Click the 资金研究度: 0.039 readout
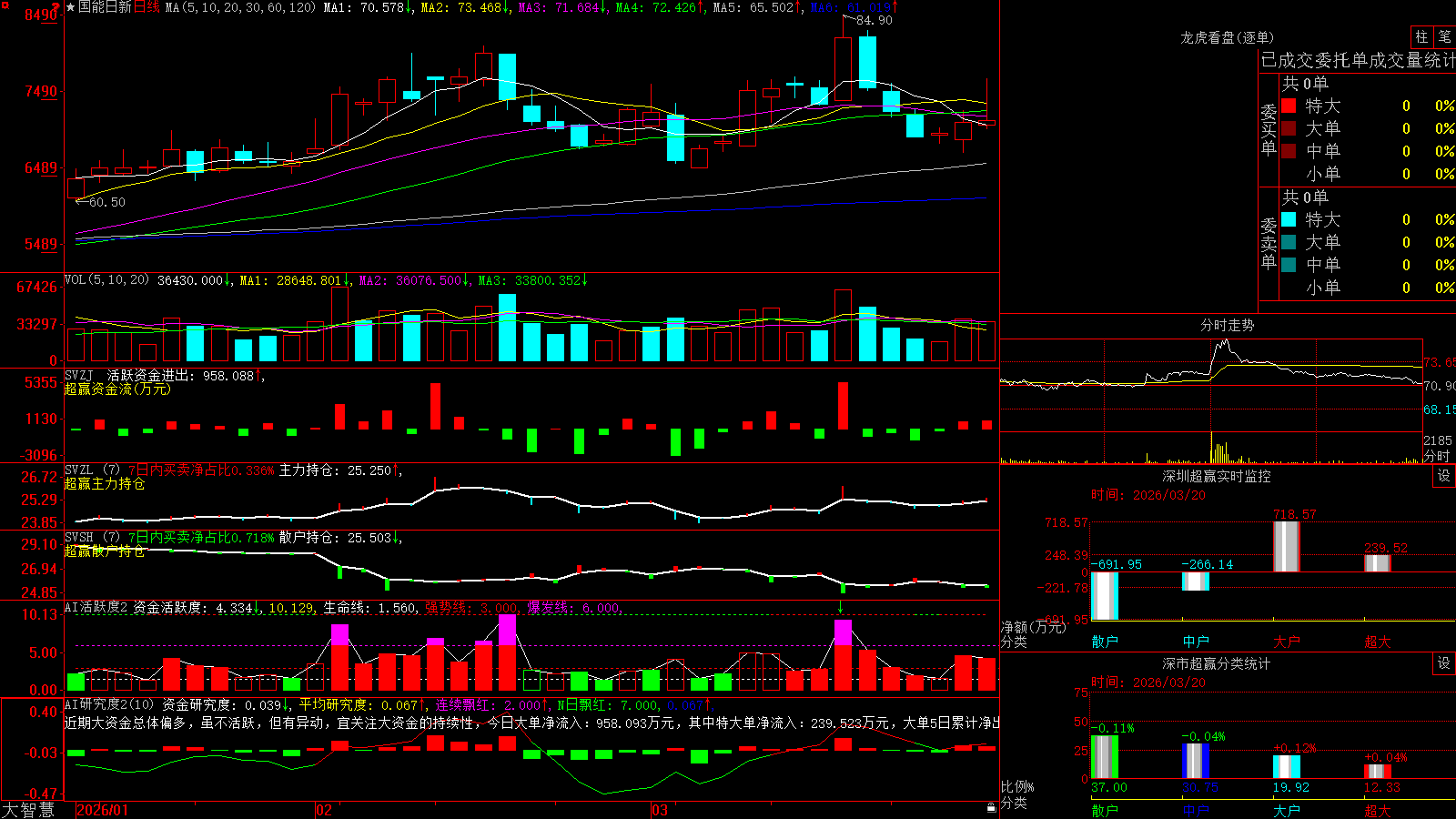The image size is (1456, 819). click(x=227, y=704)
